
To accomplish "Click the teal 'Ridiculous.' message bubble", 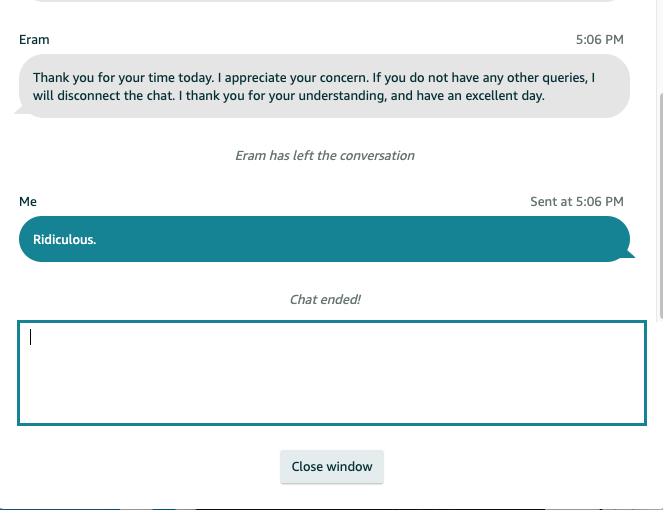I will (324, 239).
